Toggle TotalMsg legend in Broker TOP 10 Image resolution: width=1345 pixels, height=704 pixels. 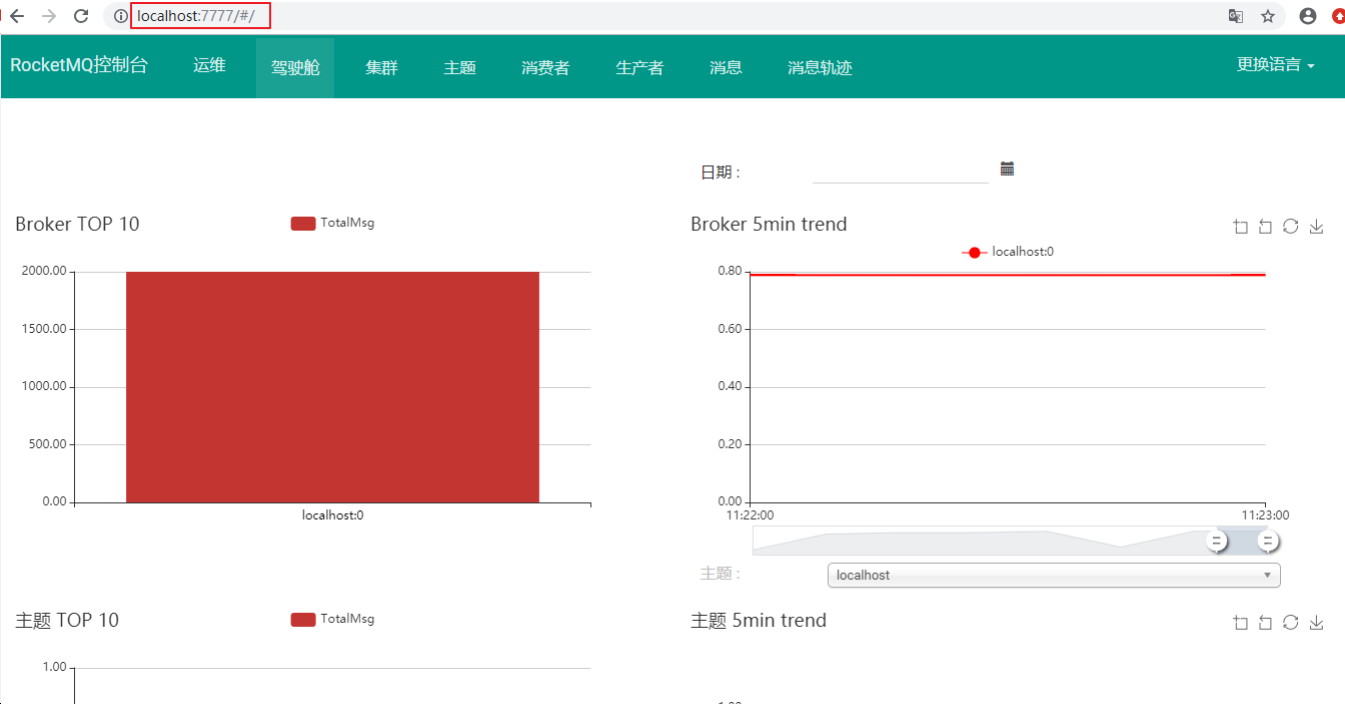(332, 223)
